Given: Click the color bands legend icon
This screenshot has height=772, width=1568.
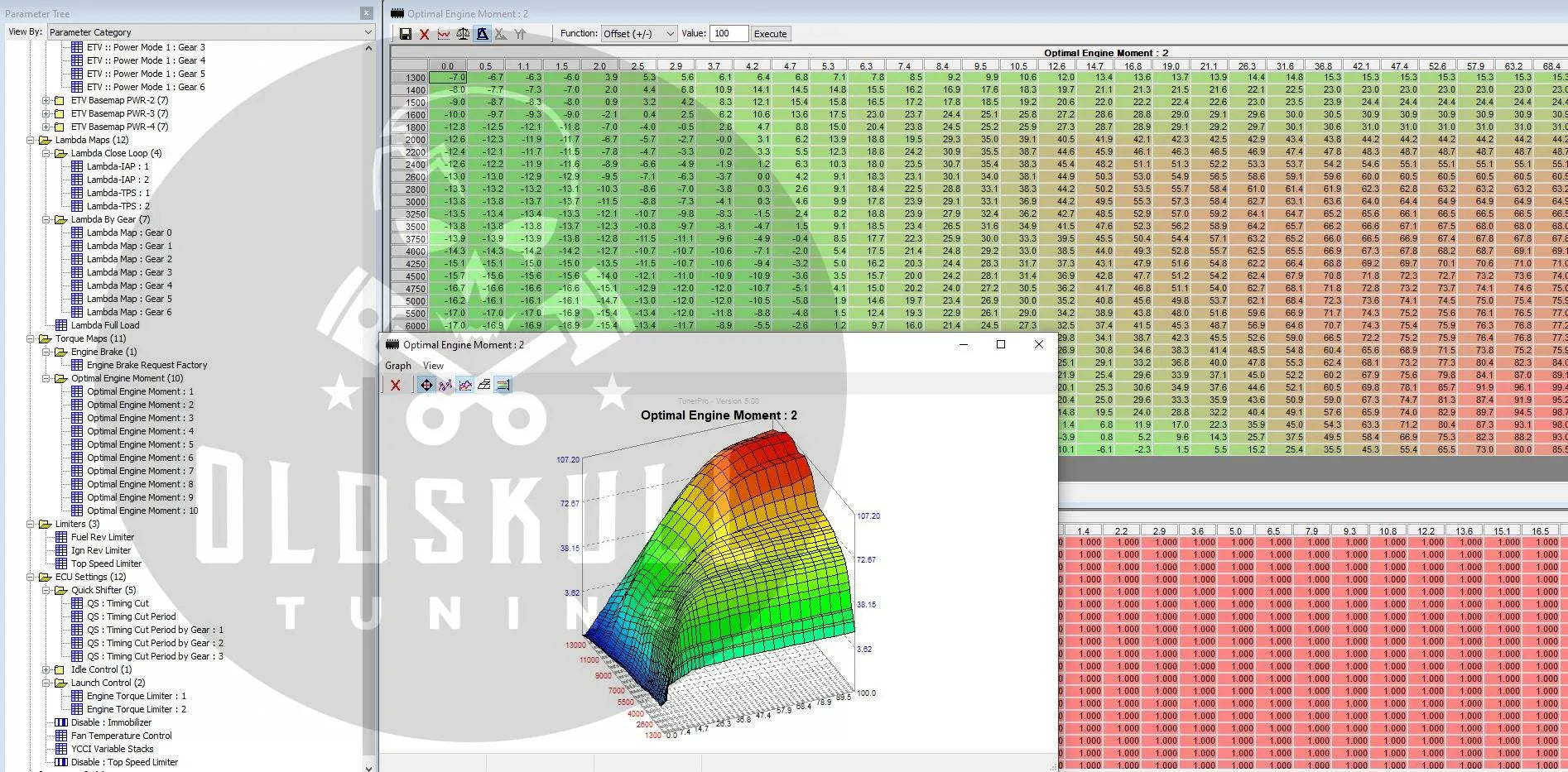Looking at the screenshot, I should pyautogui.click(x=503, y=385).
